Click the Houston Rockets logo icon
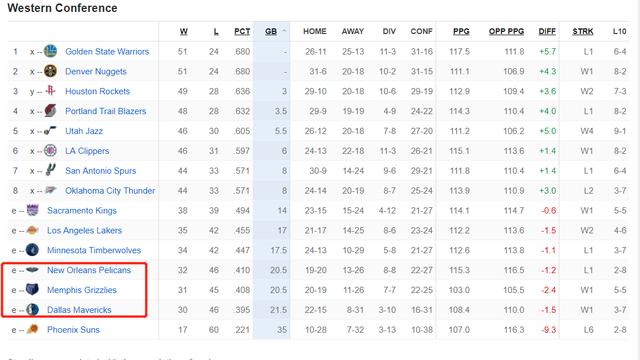This screenshot has width=640, height=360. pos(50,91)
